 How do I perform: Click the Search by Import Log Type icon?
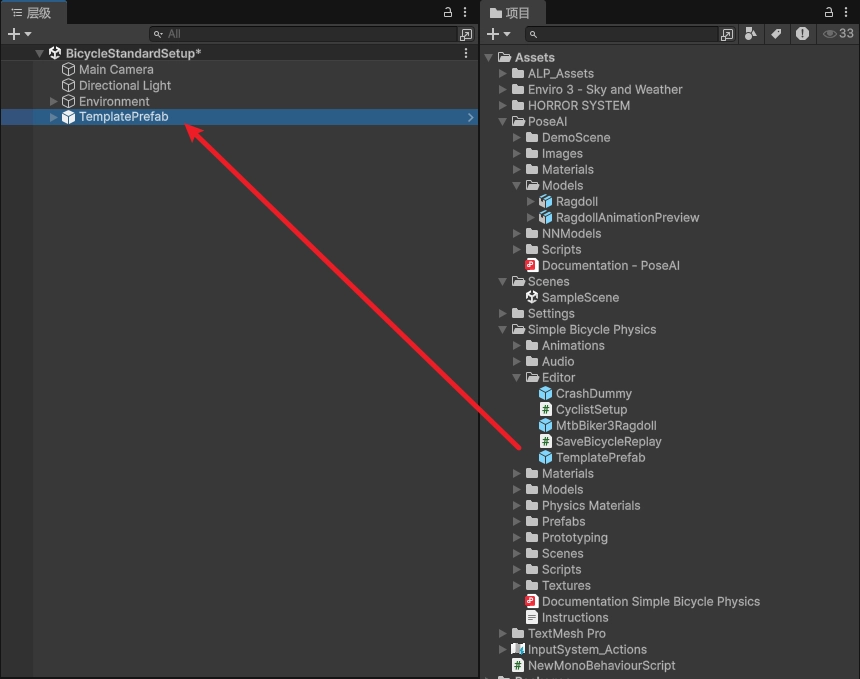(x=802, y=34)
